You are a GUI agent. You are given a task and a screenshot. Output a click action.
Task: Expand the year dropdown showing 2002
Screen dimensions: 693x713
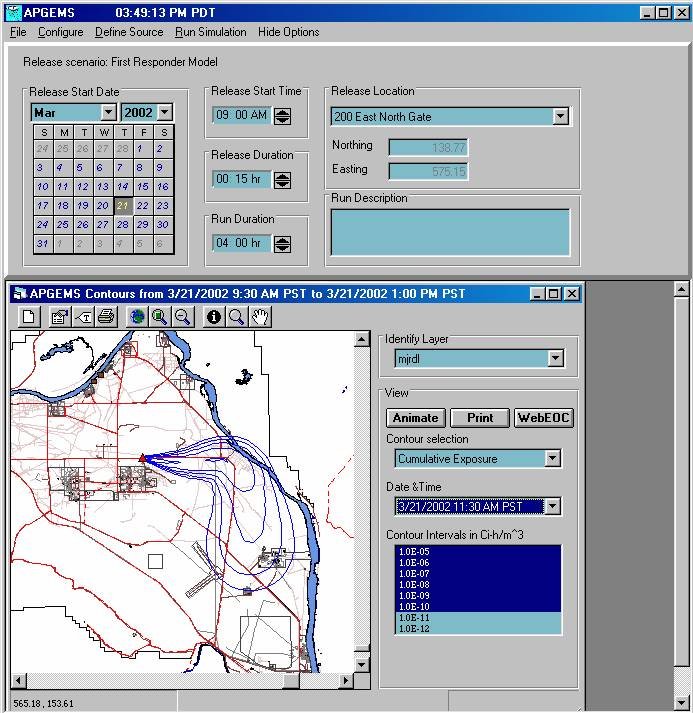(x=165, y=112)
